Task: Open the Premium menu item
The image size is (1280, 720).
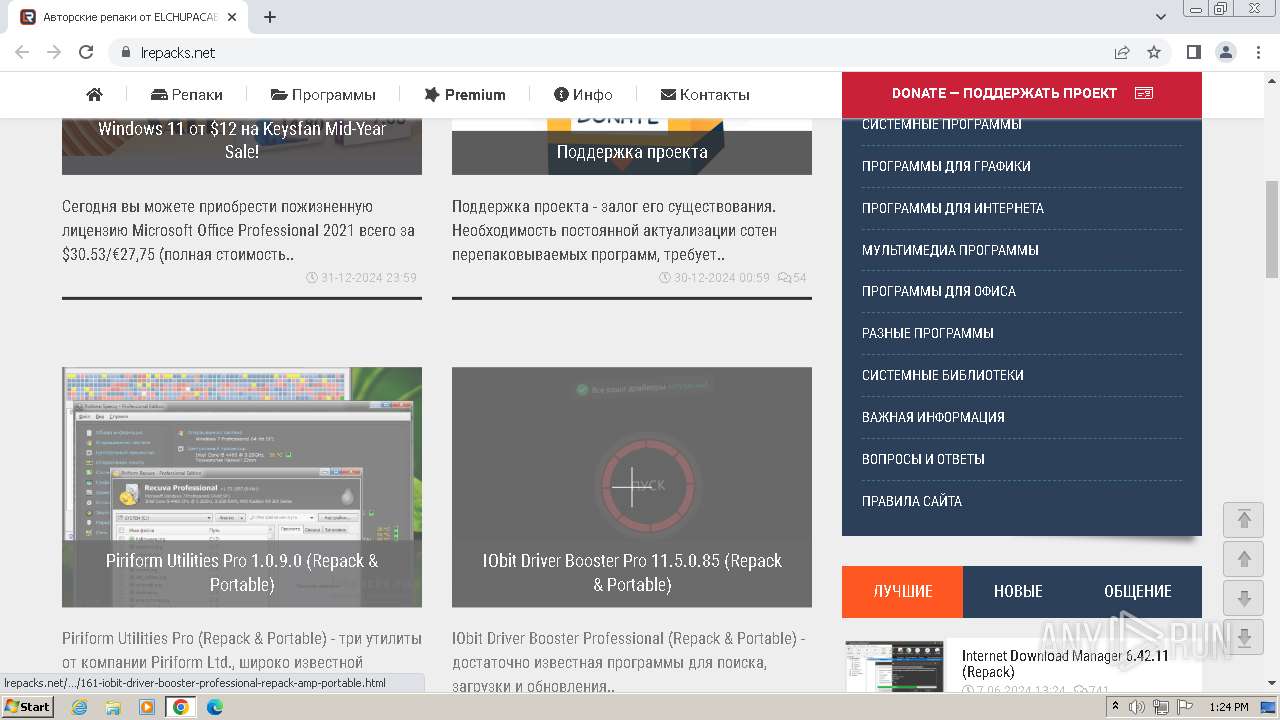Action: (465, 94)
